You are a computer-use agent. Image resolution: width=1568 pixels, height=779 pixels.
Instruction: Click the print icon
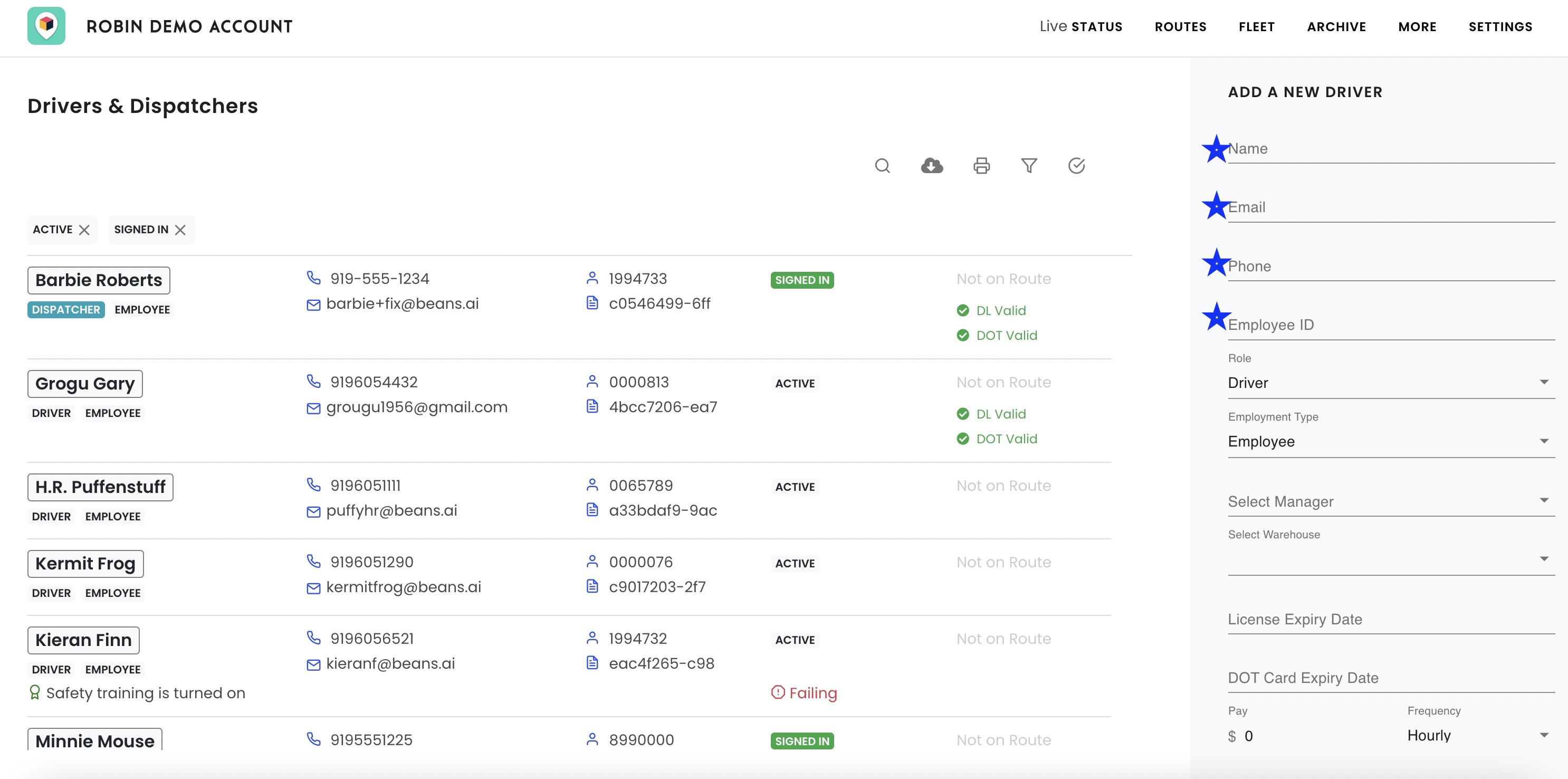point(981,166)
